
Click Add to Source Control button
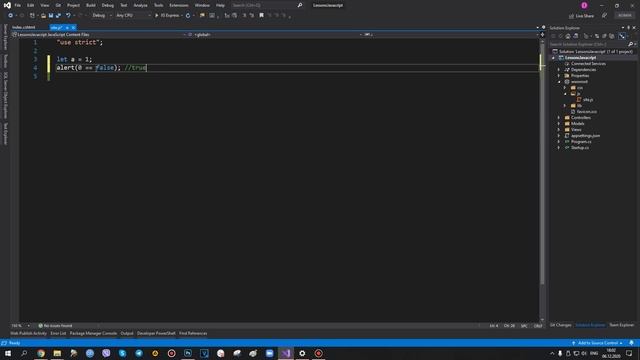pyautogui.click(x=597, y=343)
